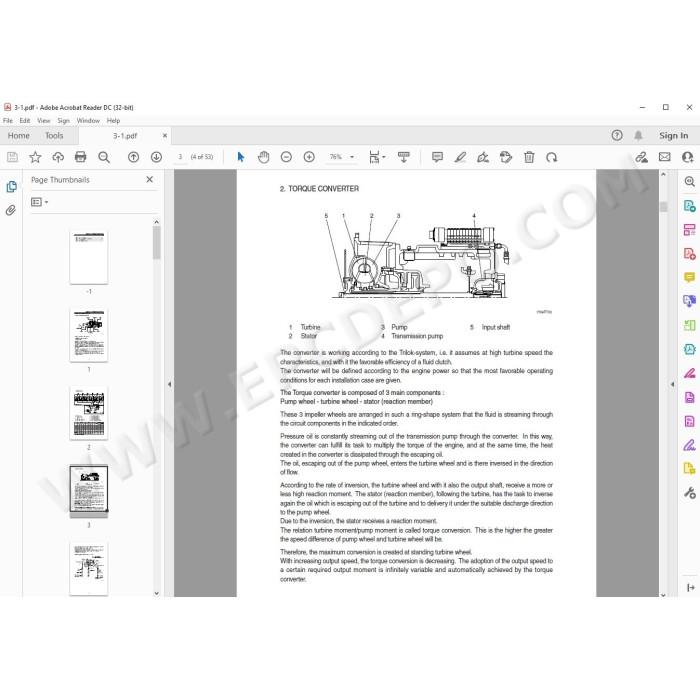This screenshot has width=700, height=700.
Task: Send the file by email
Action: [665, 157]
